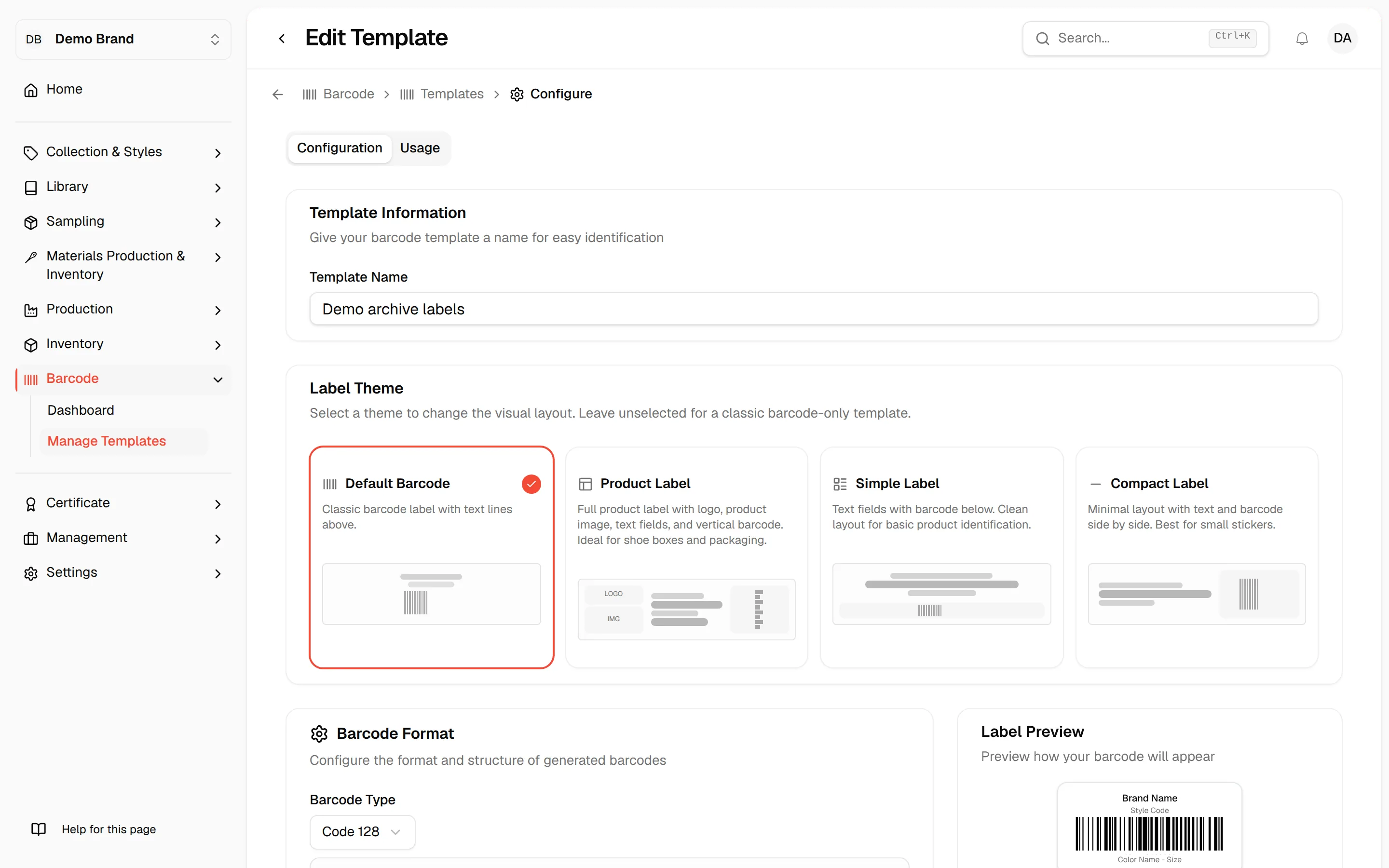Expand the Library chevron
Screen dimensions: 1389x868
pyautogui.click(x=218, y=188)
